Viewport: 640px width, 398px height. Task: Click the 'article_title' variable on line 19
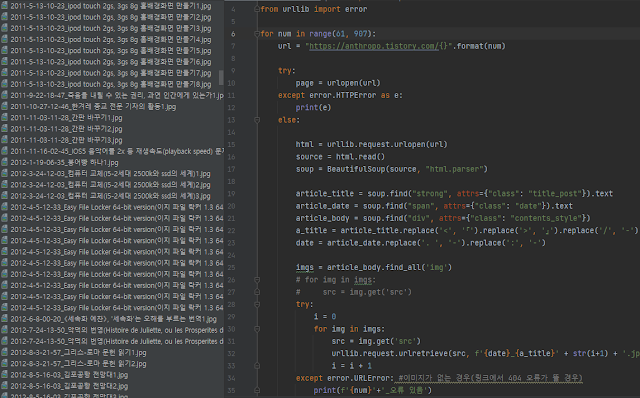[324, 193]
